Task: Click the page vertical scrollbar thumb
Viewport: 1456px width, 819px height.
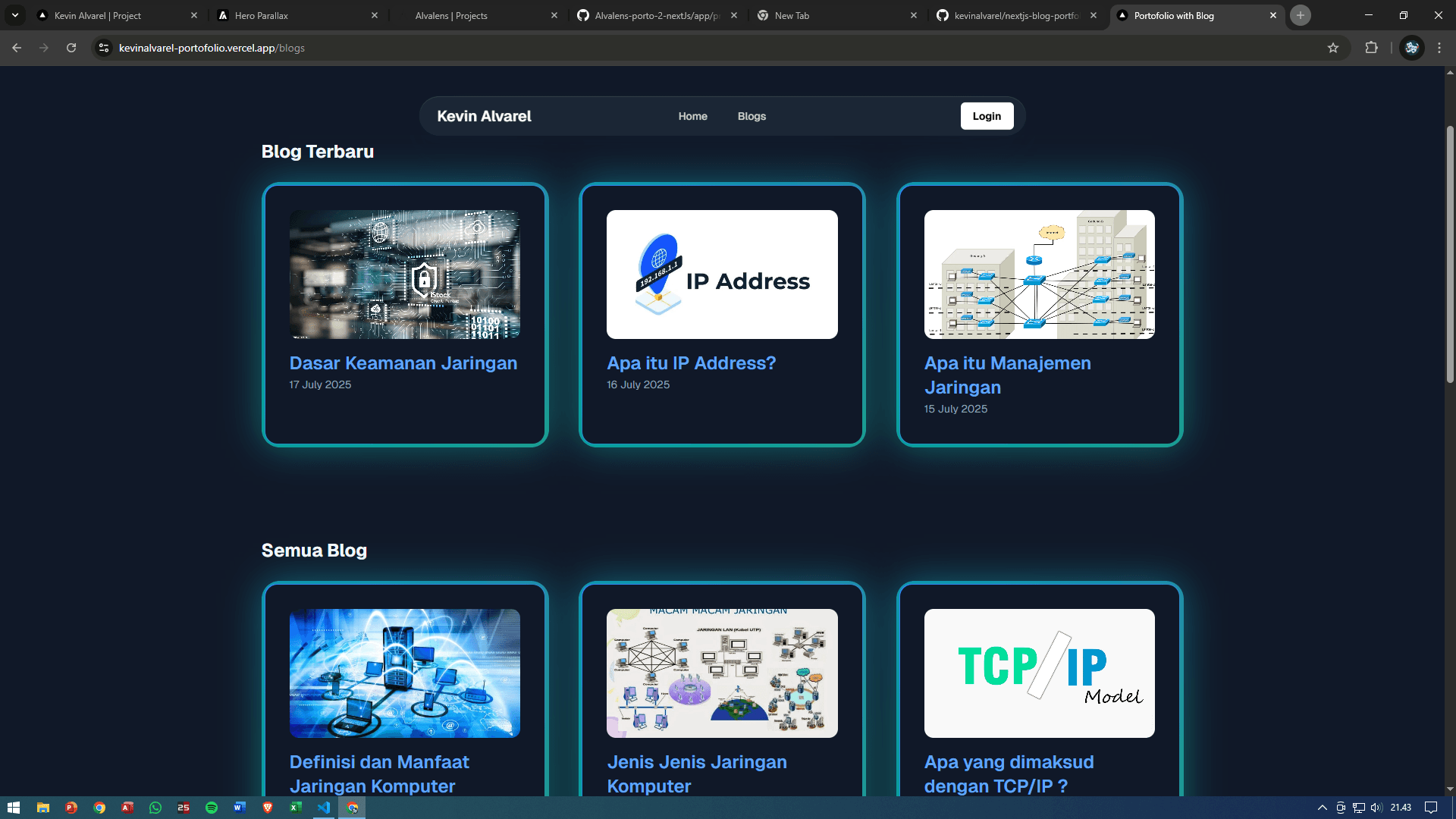Action: point(1450,254)
